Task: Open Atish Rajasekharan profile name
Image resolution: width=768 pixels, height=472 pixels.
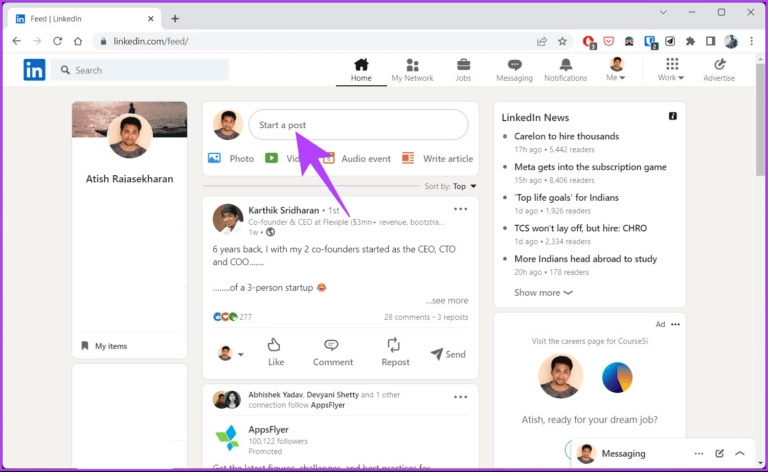Action: pyautogui.click(x=129, y=179)
